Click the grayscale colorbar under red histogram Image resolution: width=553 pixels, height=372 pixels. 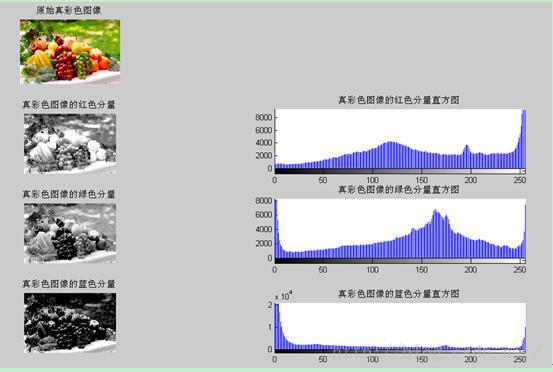400,171
